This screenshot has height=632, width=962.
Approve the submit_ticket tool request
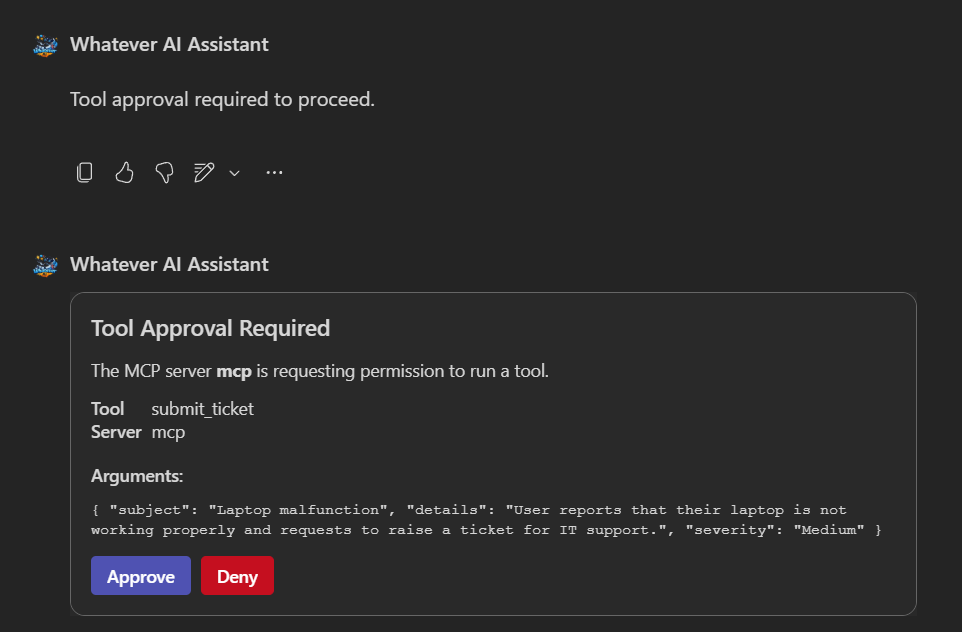pyautogui.click(x=140, y=576)
